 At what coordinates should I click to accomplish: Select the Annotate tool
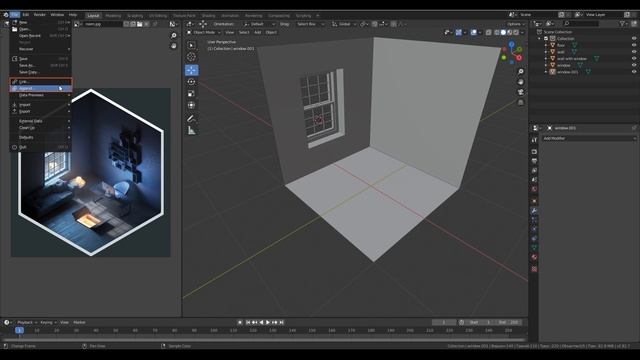(x=191, y=119)
